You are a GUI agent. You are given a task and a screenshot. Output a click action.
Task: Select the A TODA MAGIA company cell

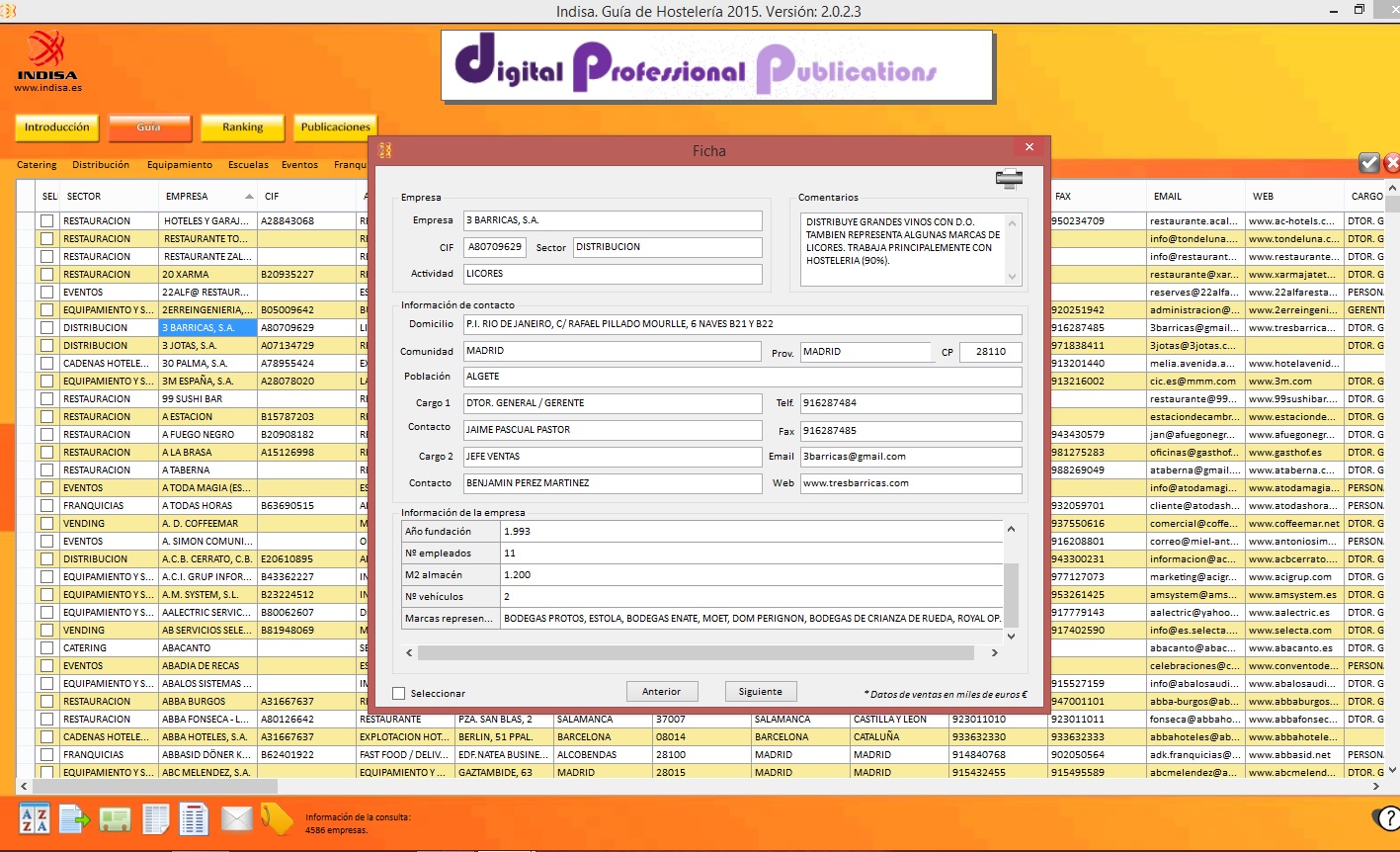pyautogui.click(x=207, y=488)
